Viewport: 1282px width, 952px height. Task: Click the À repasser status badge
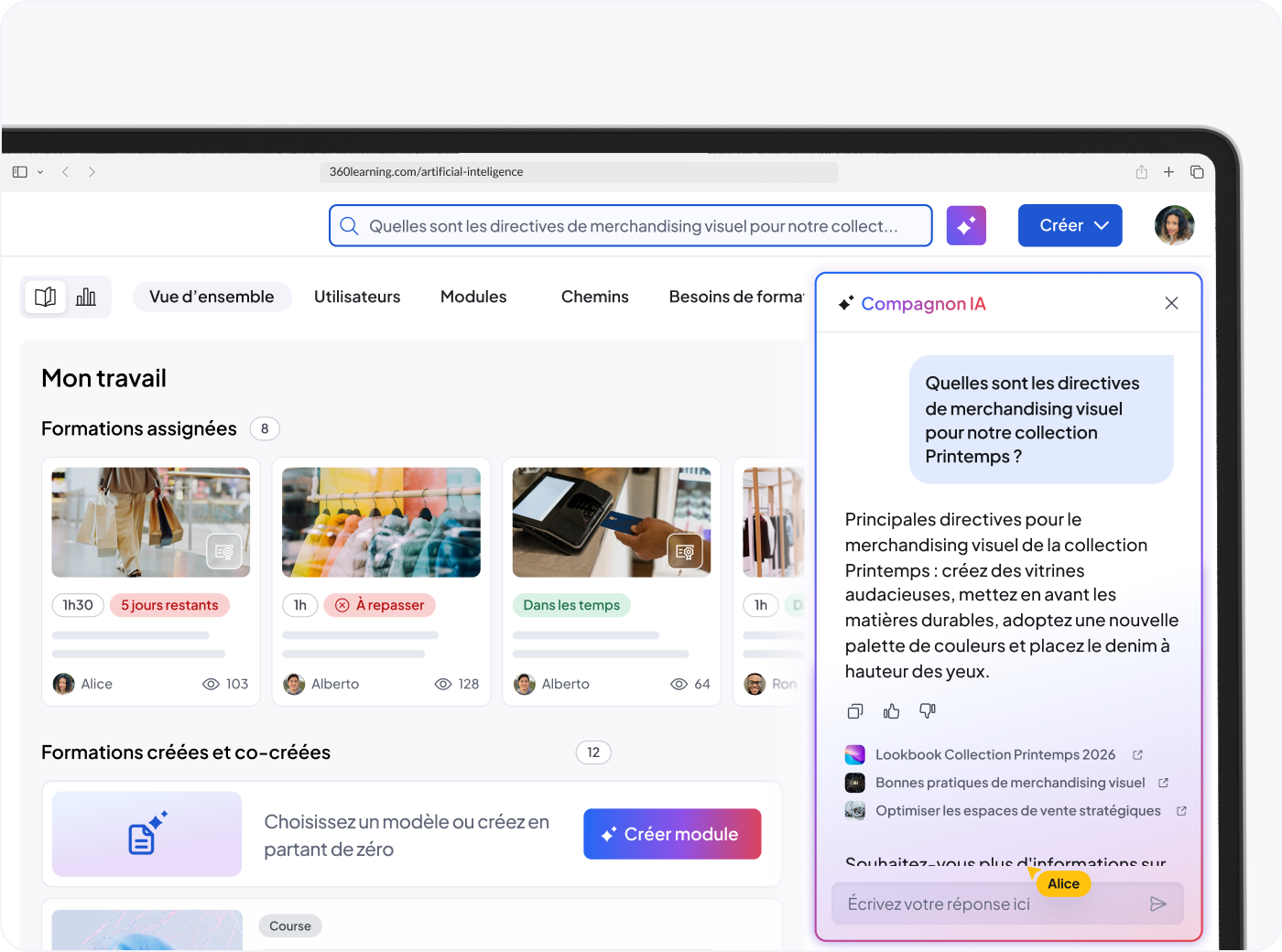(379, 605)
